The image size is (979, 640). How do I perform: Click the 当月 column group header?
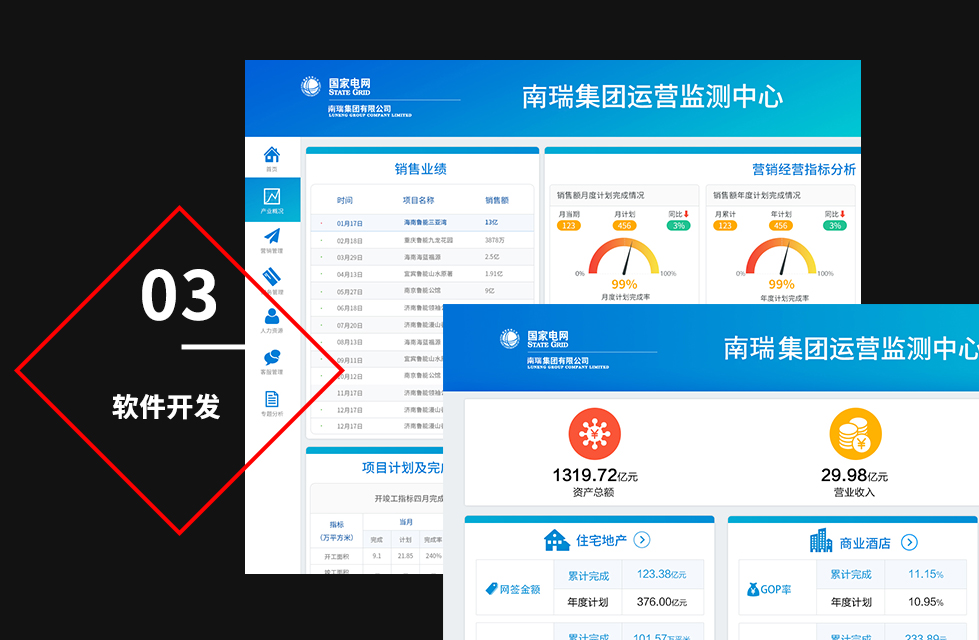tap(406, 522)
